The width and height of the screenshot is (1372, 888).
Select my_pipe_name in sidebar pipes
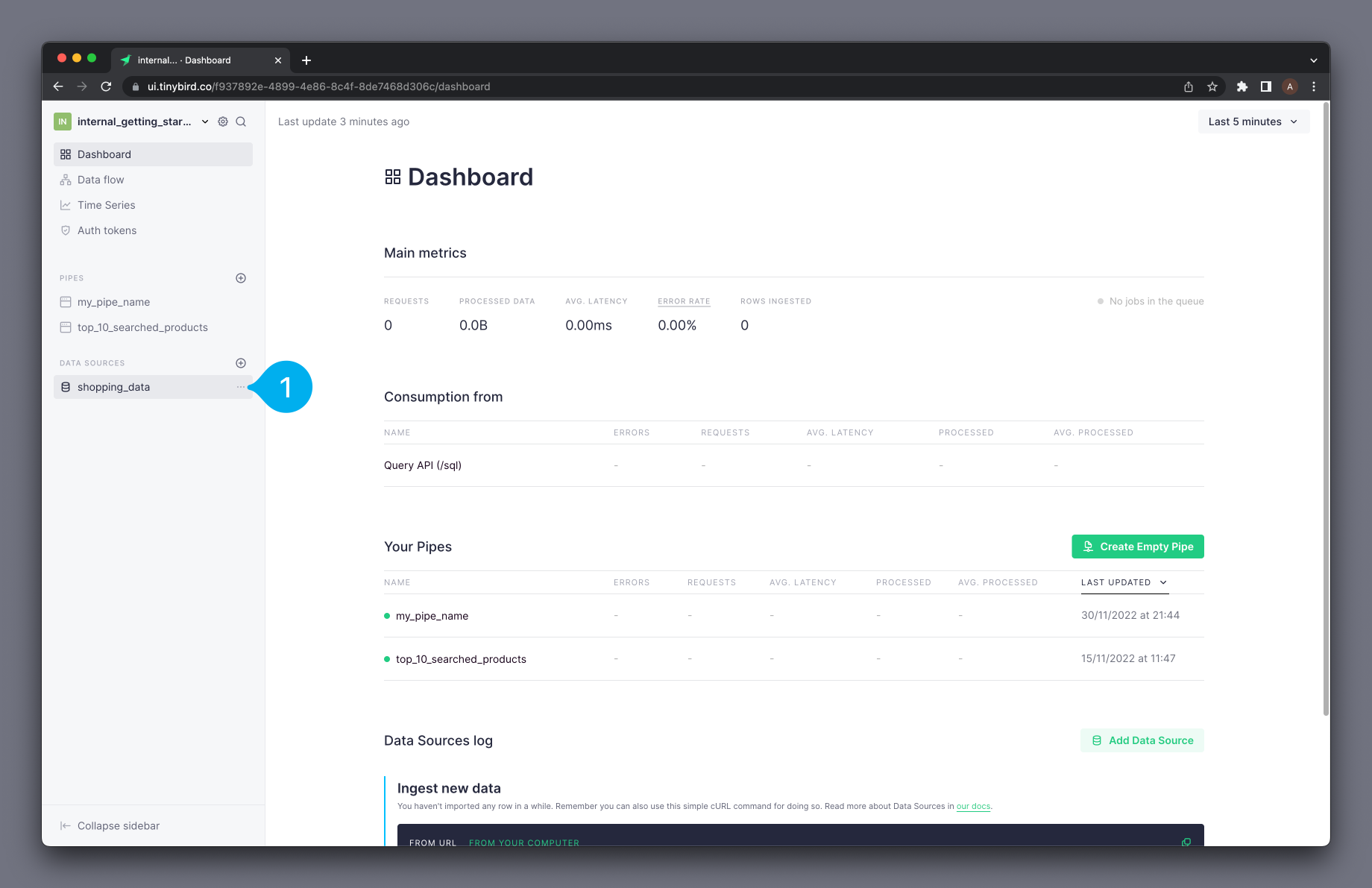pyautogui.click(x=153, y=302)
